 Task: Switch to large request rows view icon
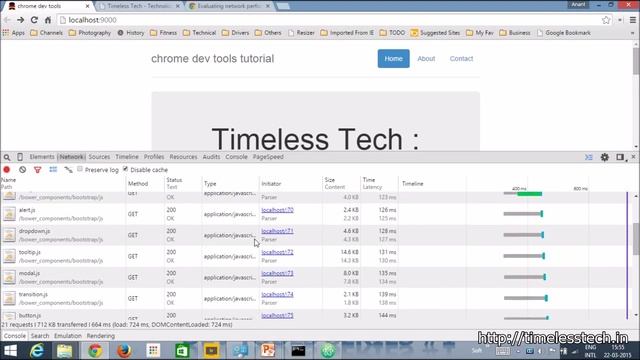(x=53, y=169)
